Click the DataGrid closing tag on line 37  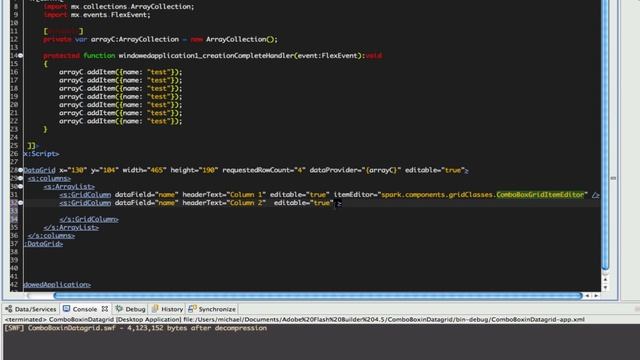point(43,244)
